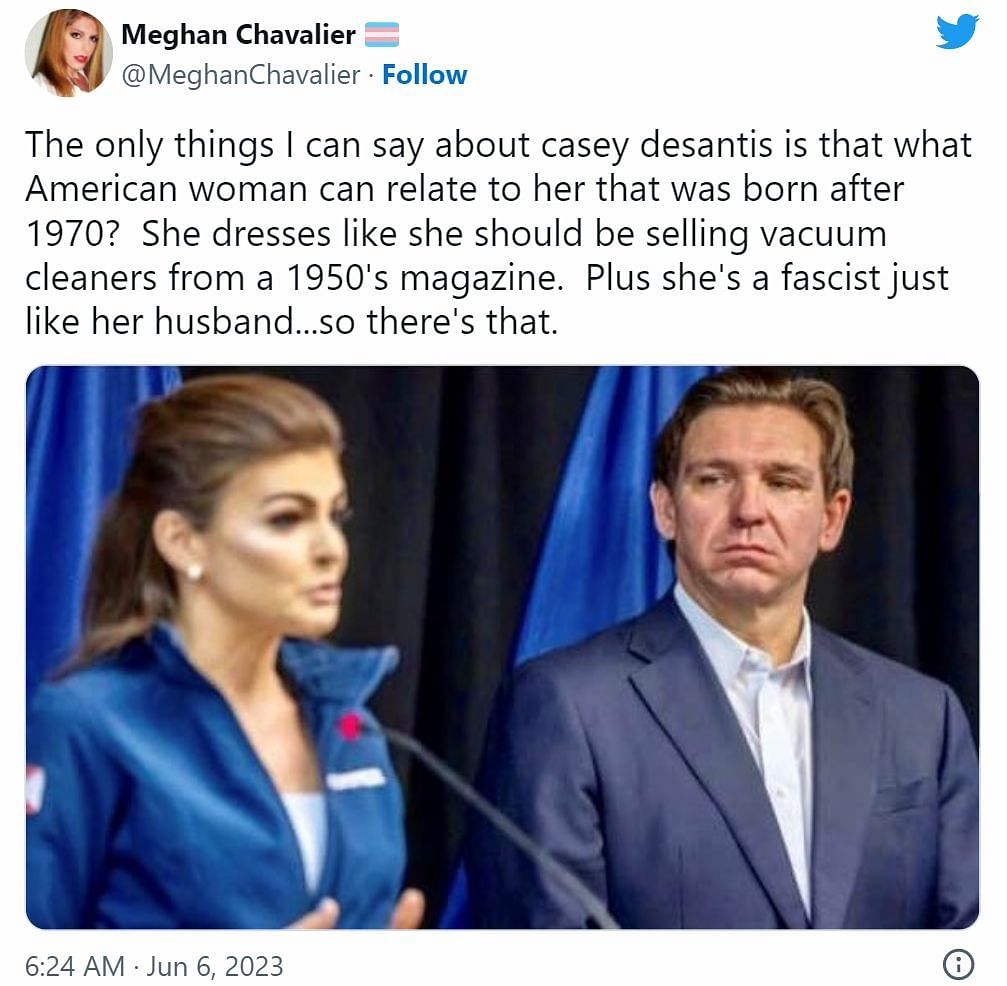Click the '1970?' text in the tweet
The image size is (1007, 986).
click(73, 233)
